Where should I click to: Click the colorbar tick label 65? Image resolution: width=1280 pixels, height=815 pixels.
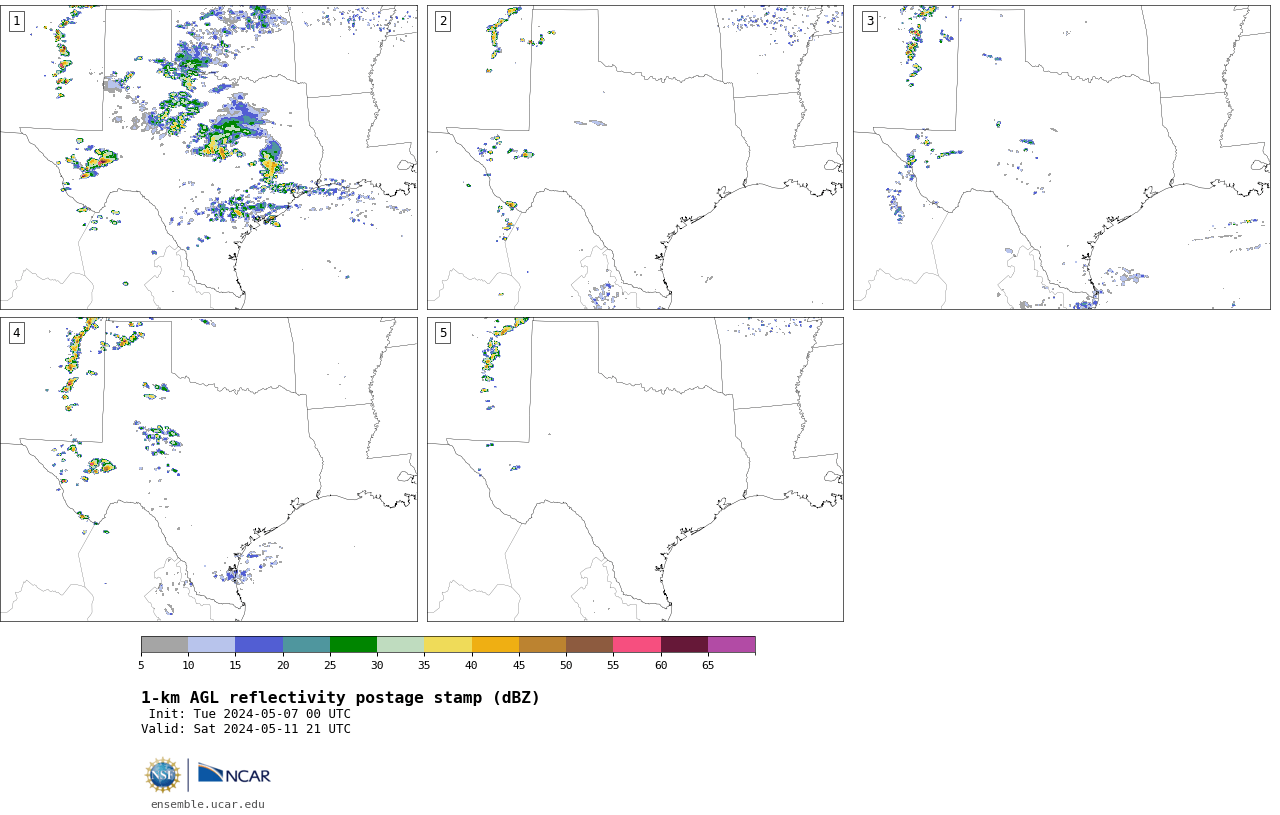(708, 665)
